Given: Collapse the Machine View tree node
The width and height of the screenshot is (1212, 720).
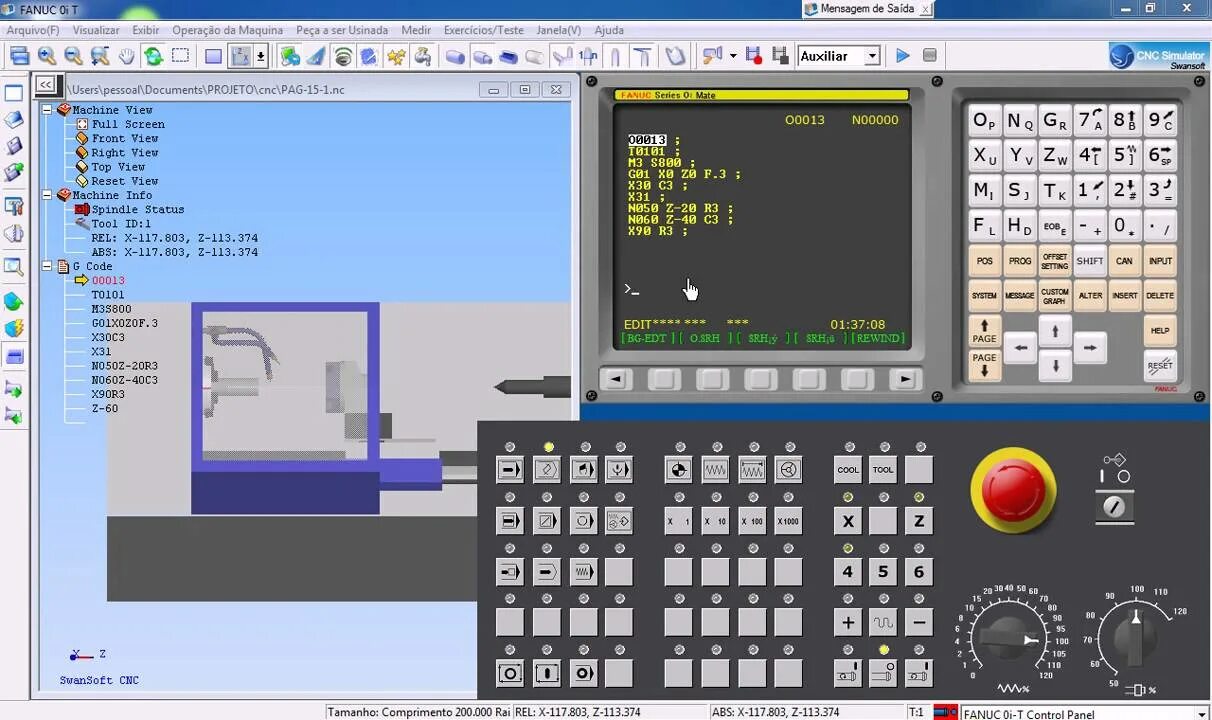Looking at the screenshot, I should tap(47, 110).
